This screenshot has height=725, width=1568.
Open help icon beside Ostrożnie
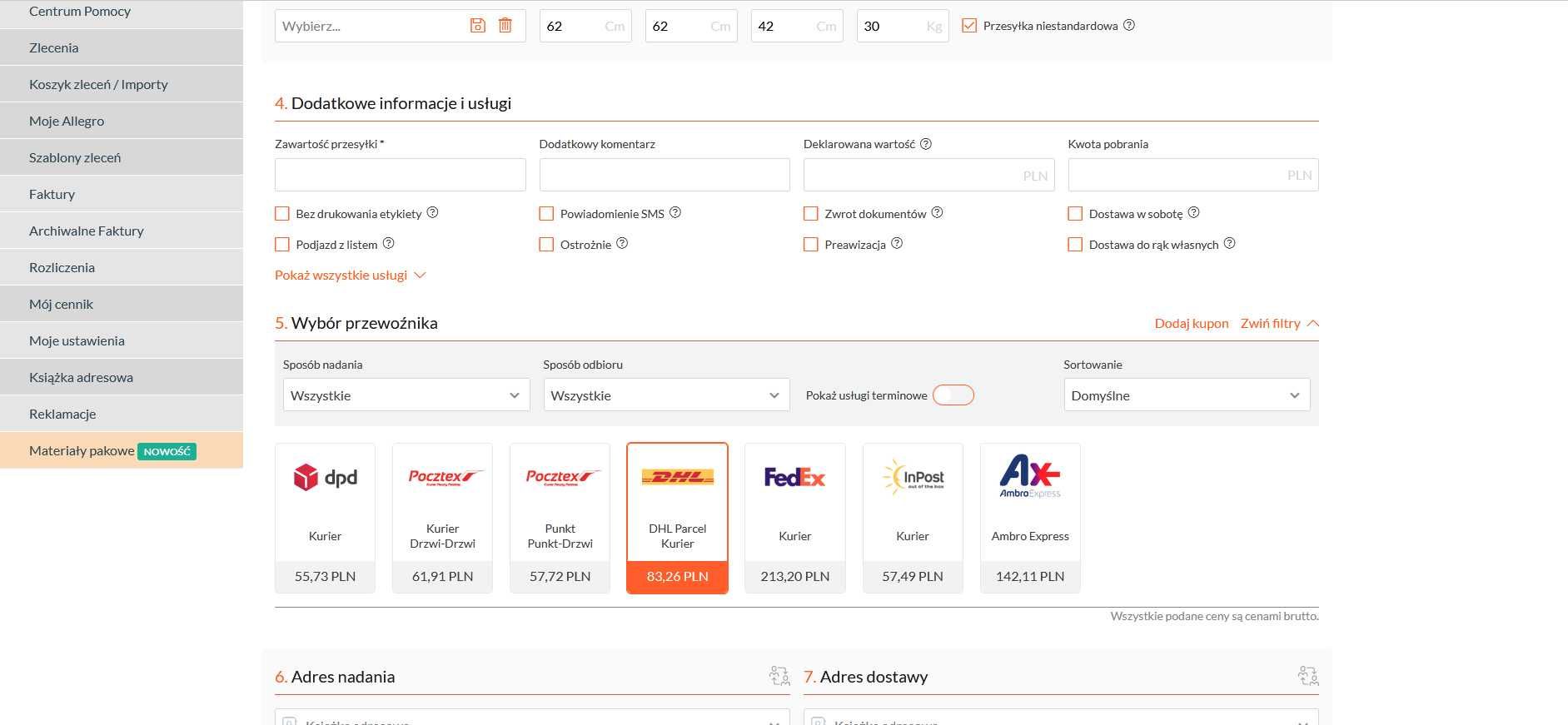point(622,244)
